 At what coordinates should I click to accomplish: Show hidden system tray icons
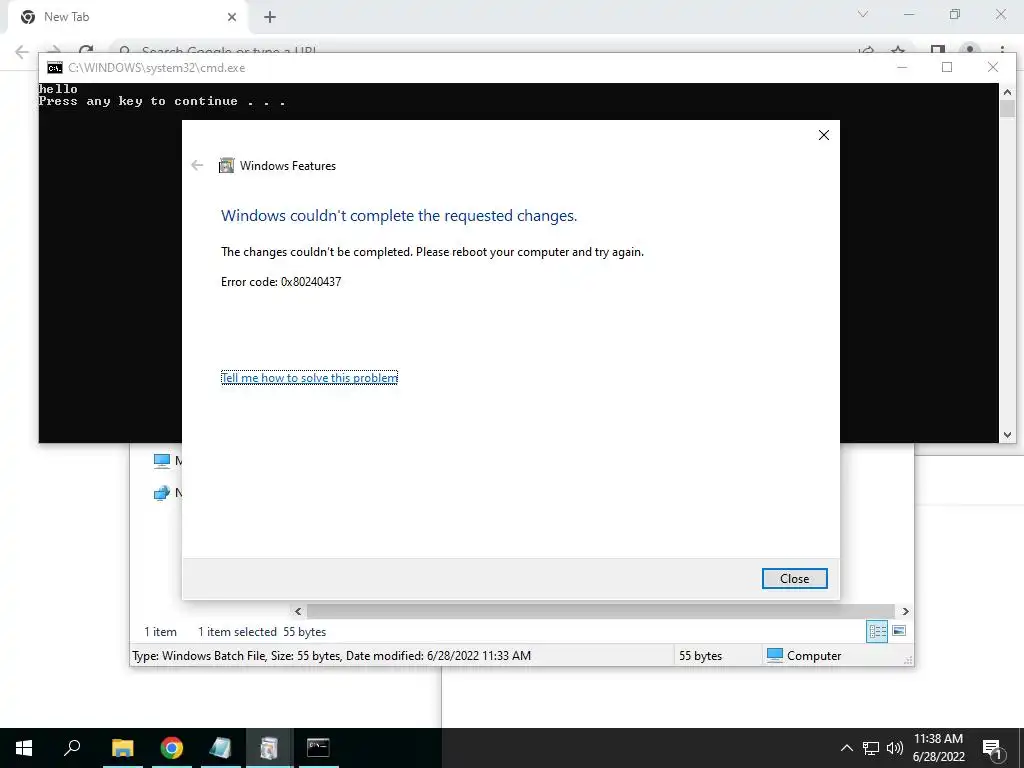pyautogui.click(x=846, y=748)
